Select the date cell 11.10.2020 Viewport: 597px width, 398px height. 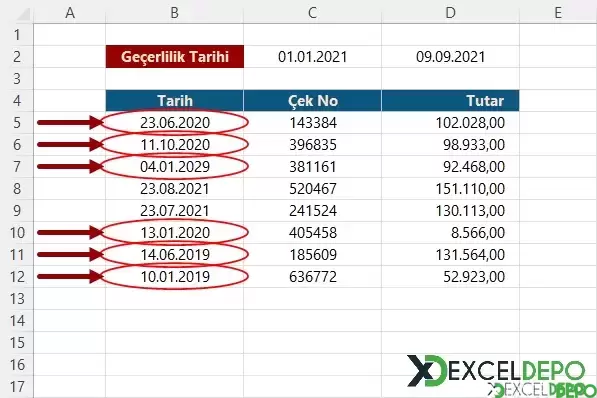175,145
